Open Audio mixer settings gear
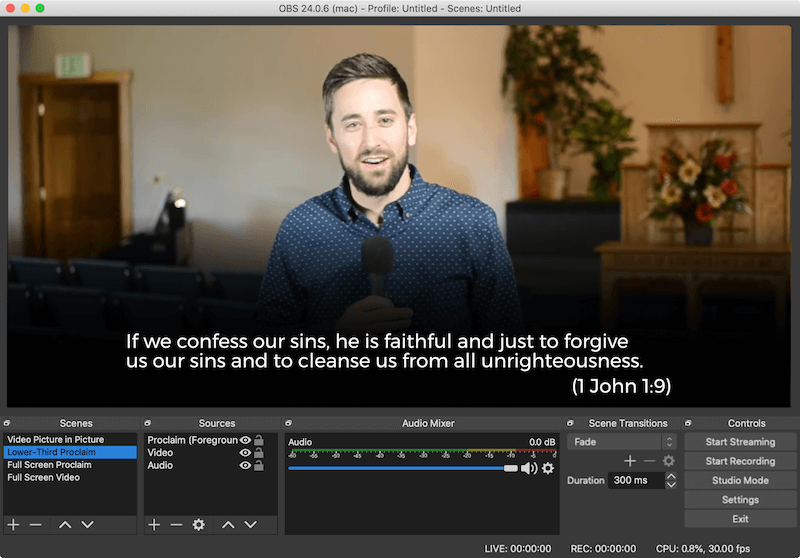Viewport: 800px width, 558px height. [x=547, y=468]
